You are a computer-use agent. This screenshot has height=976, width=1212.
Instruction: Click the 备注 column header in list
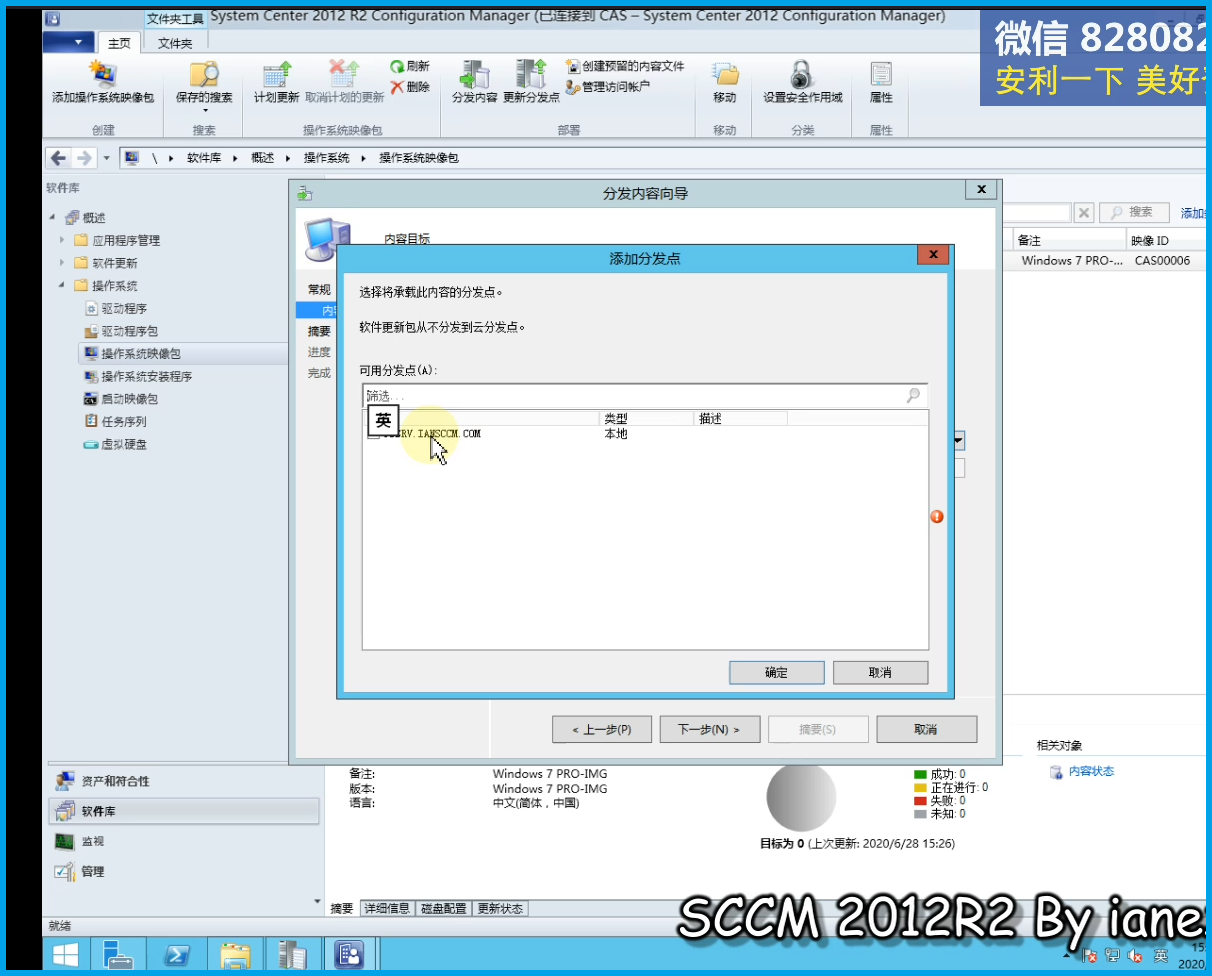pos(1070,241)
